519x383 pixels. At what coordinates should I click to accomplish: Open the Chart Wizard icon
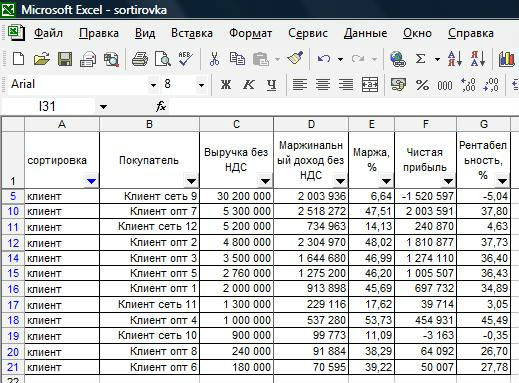tap(507, 59)
